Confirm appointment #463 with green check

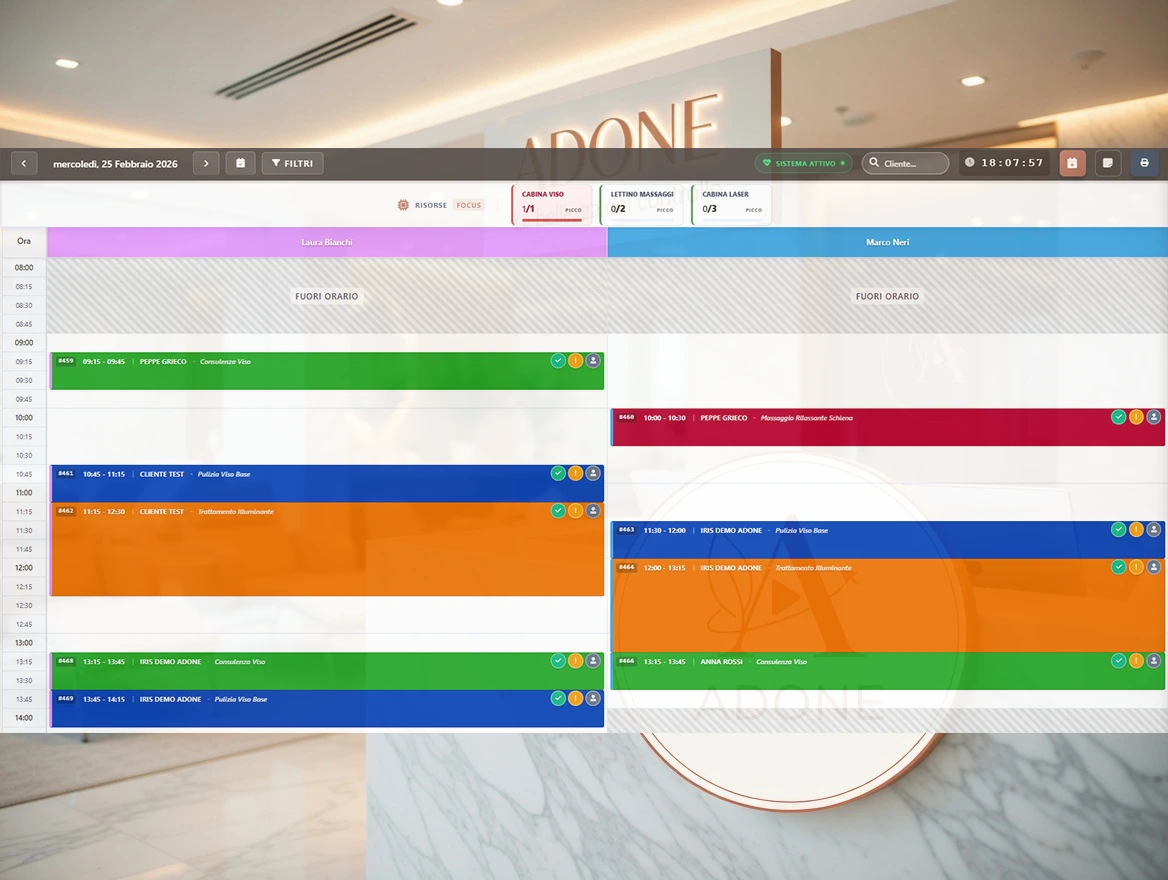pyautogui.click(x=1118, y=530)
